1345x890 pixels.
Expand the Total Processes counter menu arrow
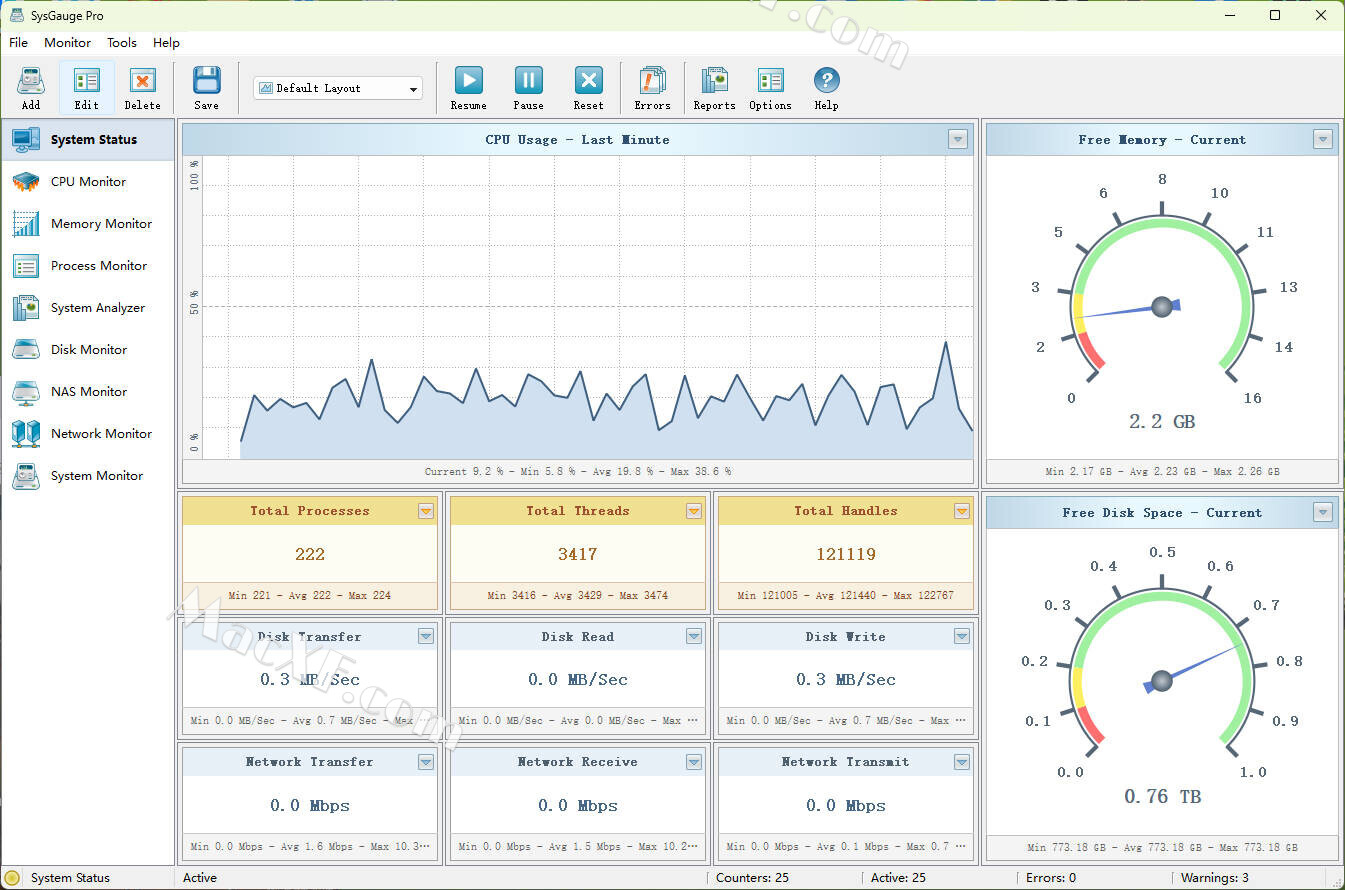click(x=426, y=511)
